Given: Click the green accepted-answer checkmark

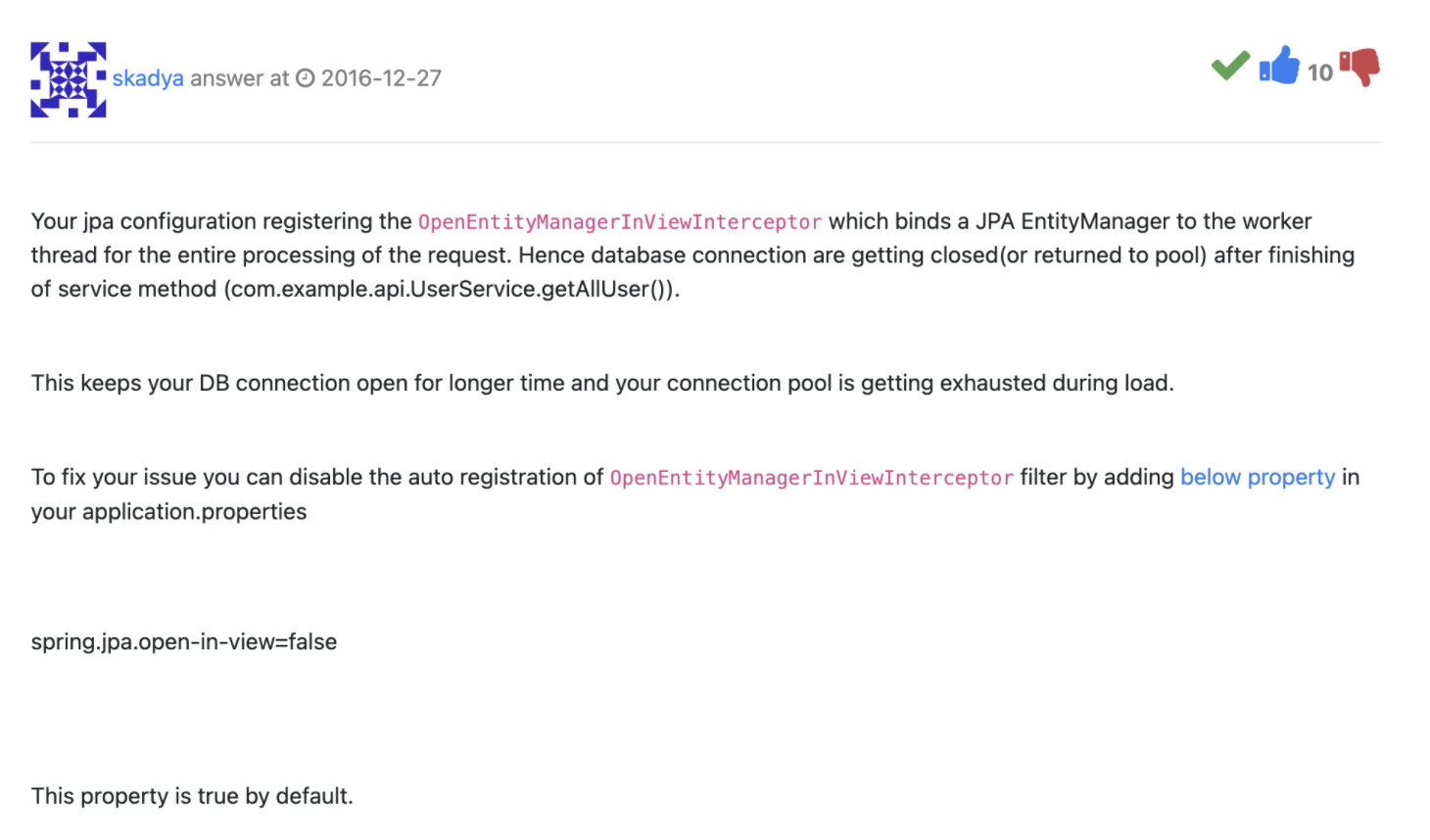Looking at the screenshot, I should [1230, 66].
